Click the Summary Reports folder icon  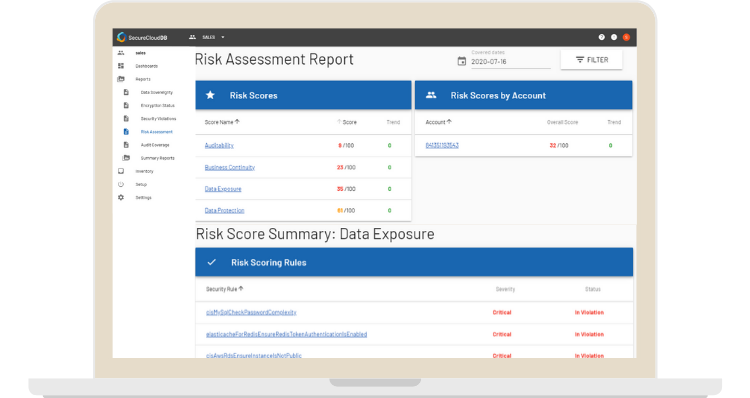[x=126, y=158]
